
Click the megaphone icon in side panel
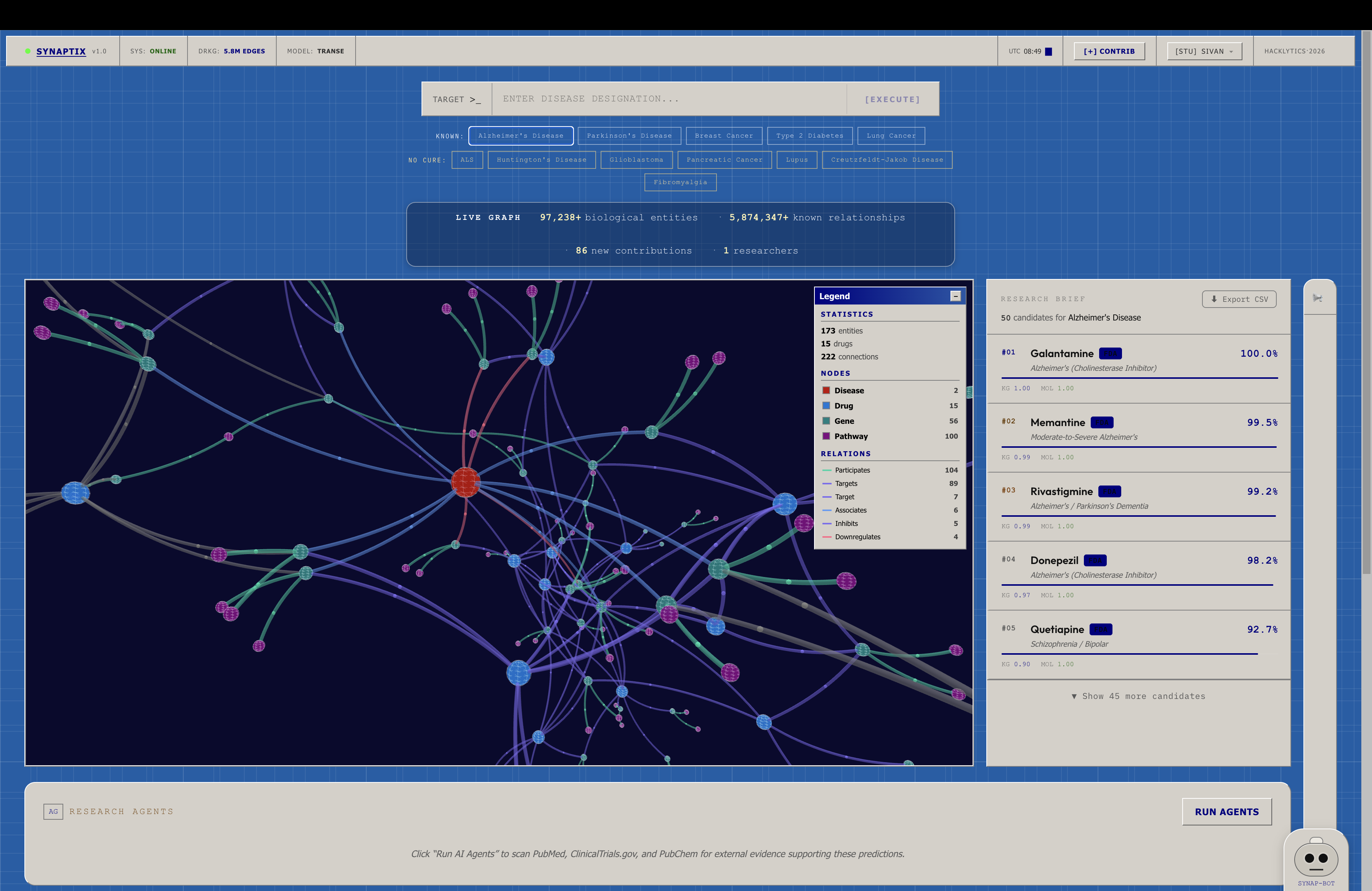click(1317, 298)
